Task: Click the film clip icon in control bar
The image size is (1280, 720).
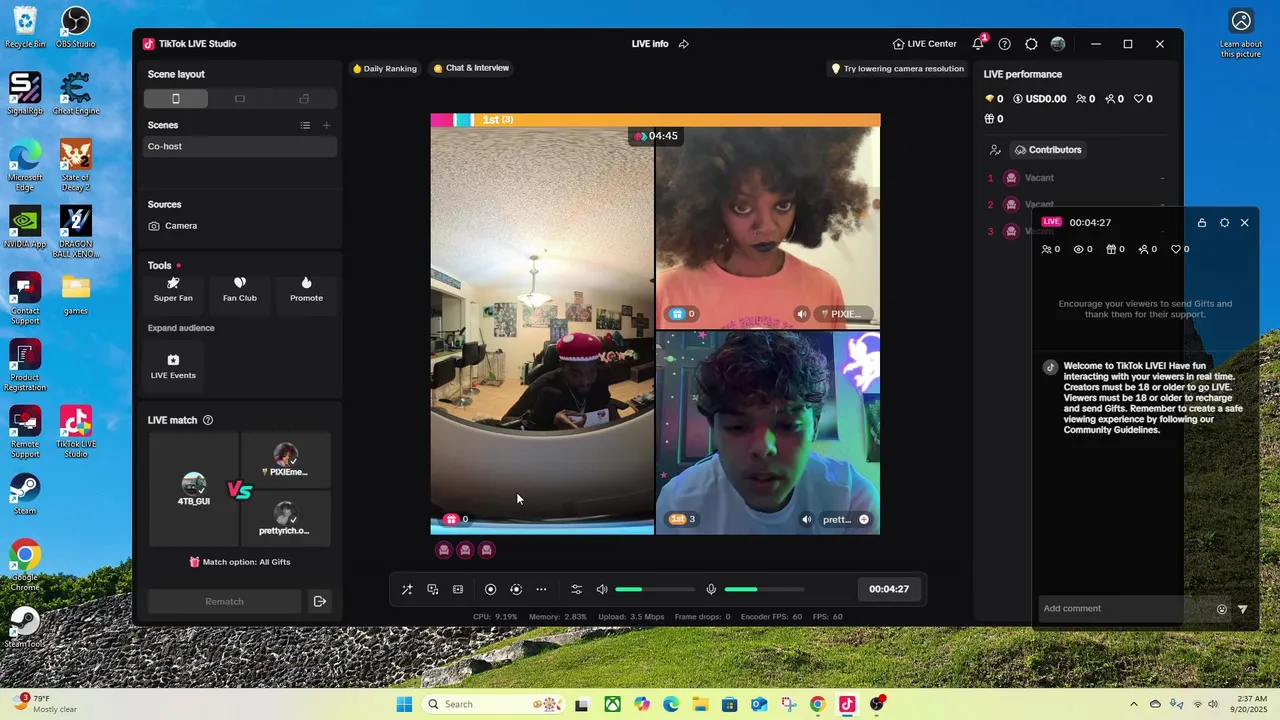Action: click(x=458, y=590)
